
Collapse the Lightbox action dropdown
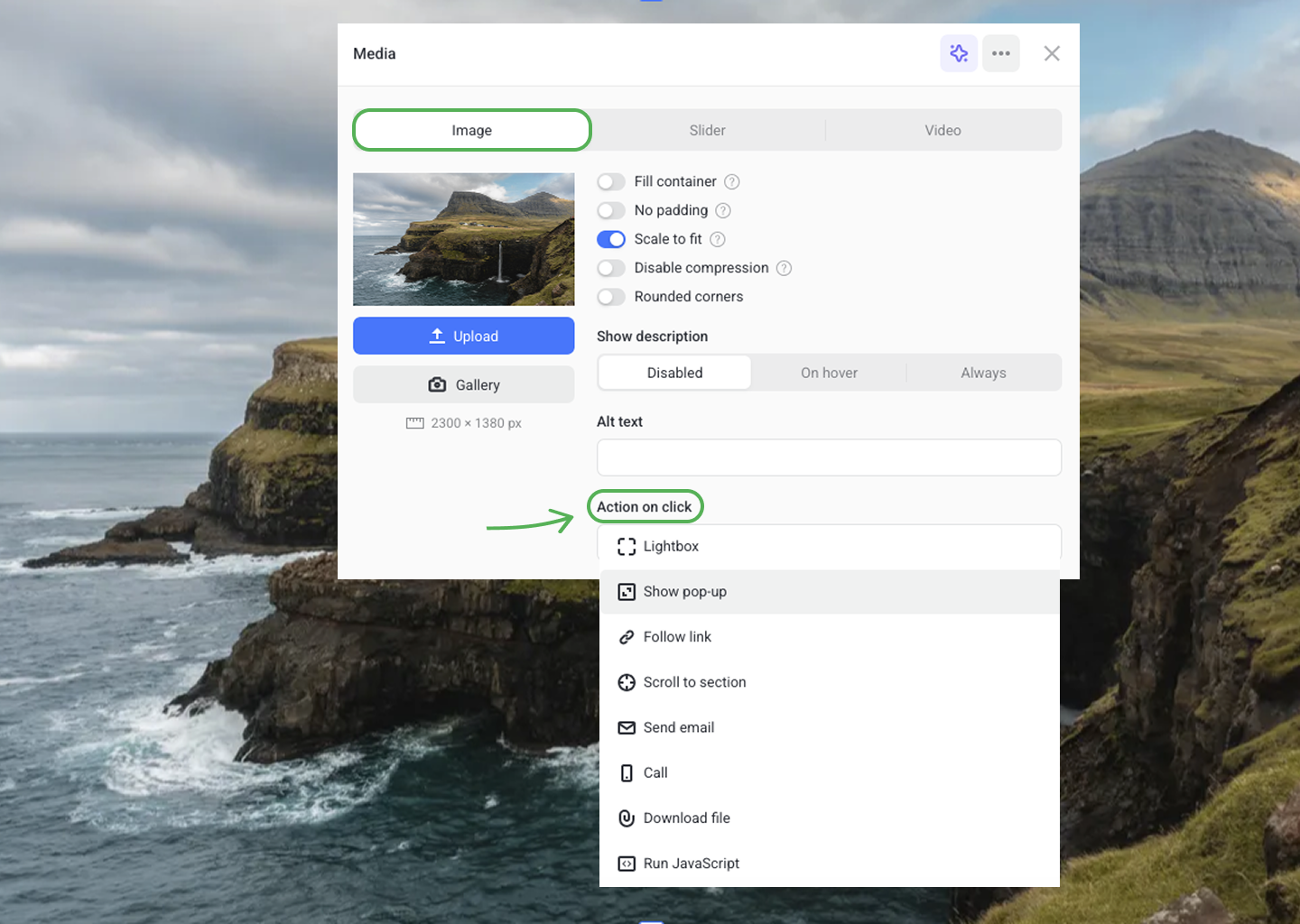pyautogui.click(x=828, y=546)
